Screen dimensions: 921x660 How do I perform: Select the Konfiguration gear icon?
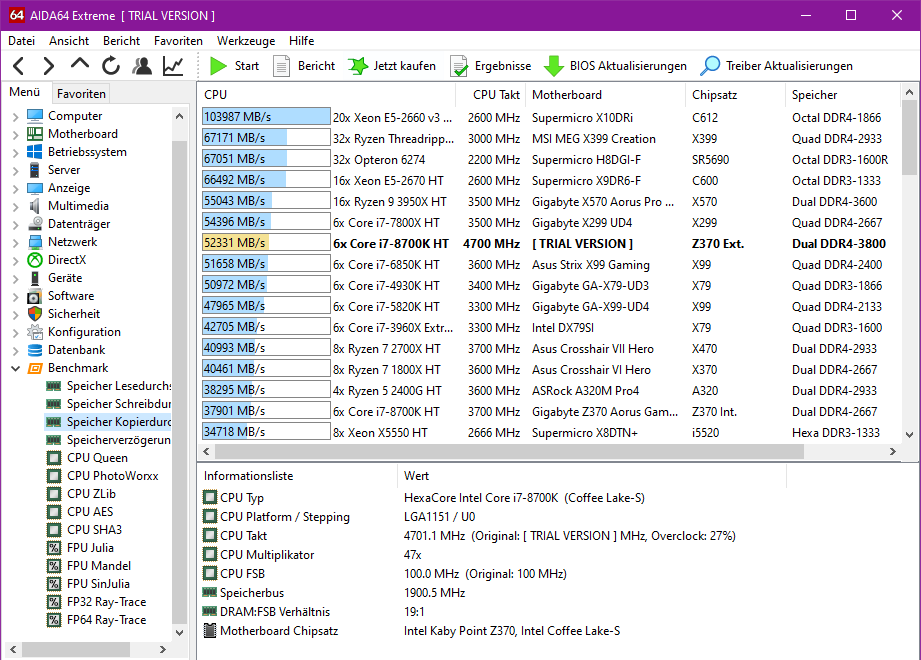point(35,332)
